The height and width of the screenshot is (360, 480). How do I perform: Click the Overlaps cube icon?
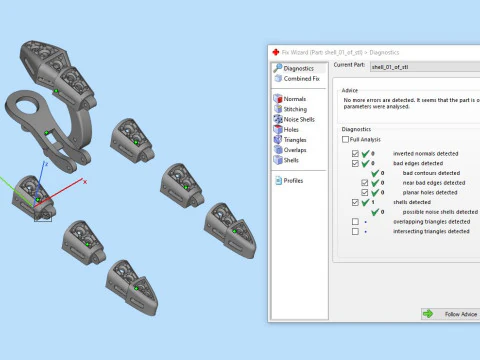(x=278, y=150)
